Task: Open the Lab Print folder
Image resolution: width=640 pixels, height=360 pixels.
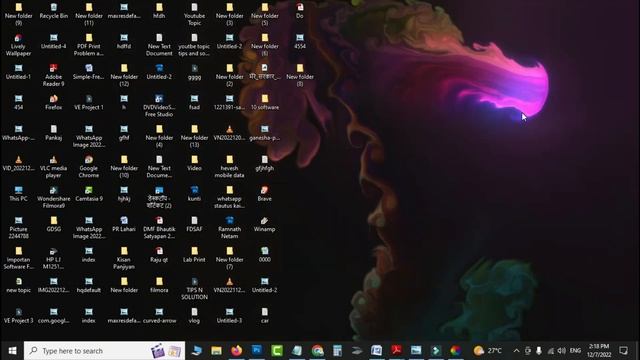Action: pos(194,255)
